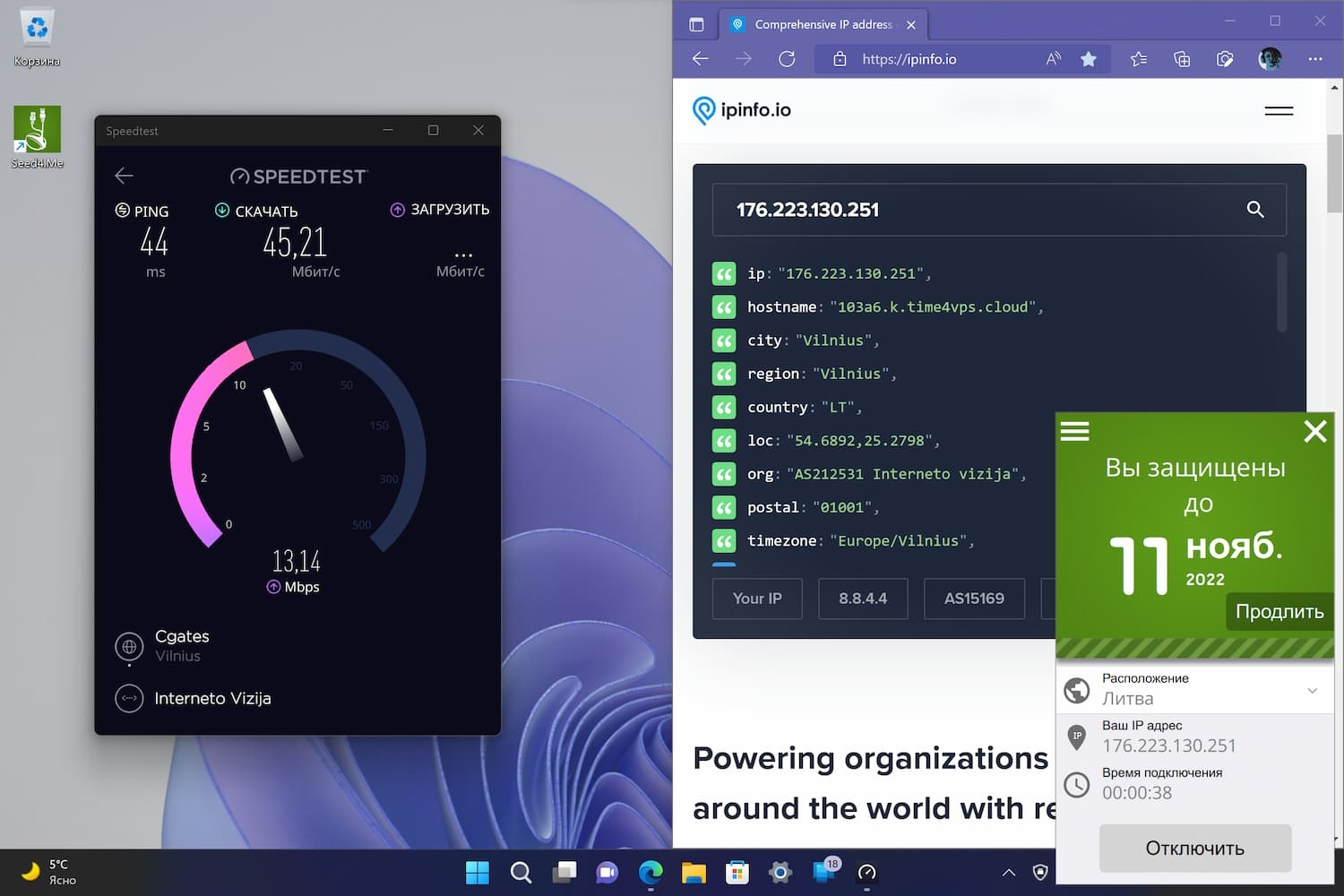Open the weather widget showing 5°C
This screenshot has height=896, width=1344.
[49, 872]
